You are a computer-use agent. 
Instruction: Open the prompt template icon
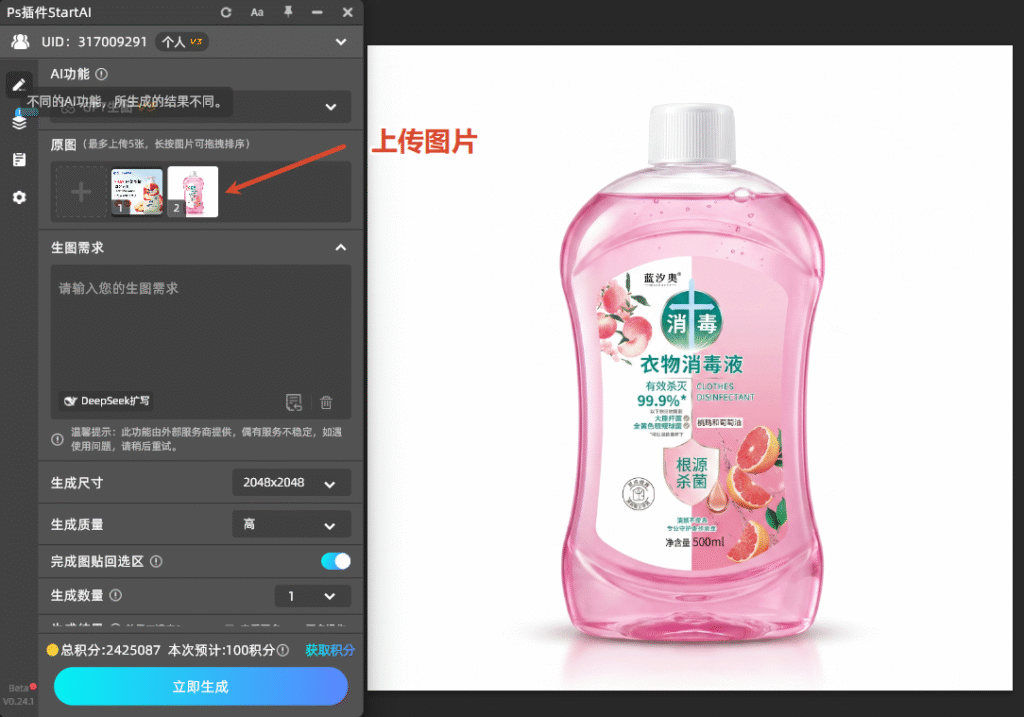pos(294,402)
